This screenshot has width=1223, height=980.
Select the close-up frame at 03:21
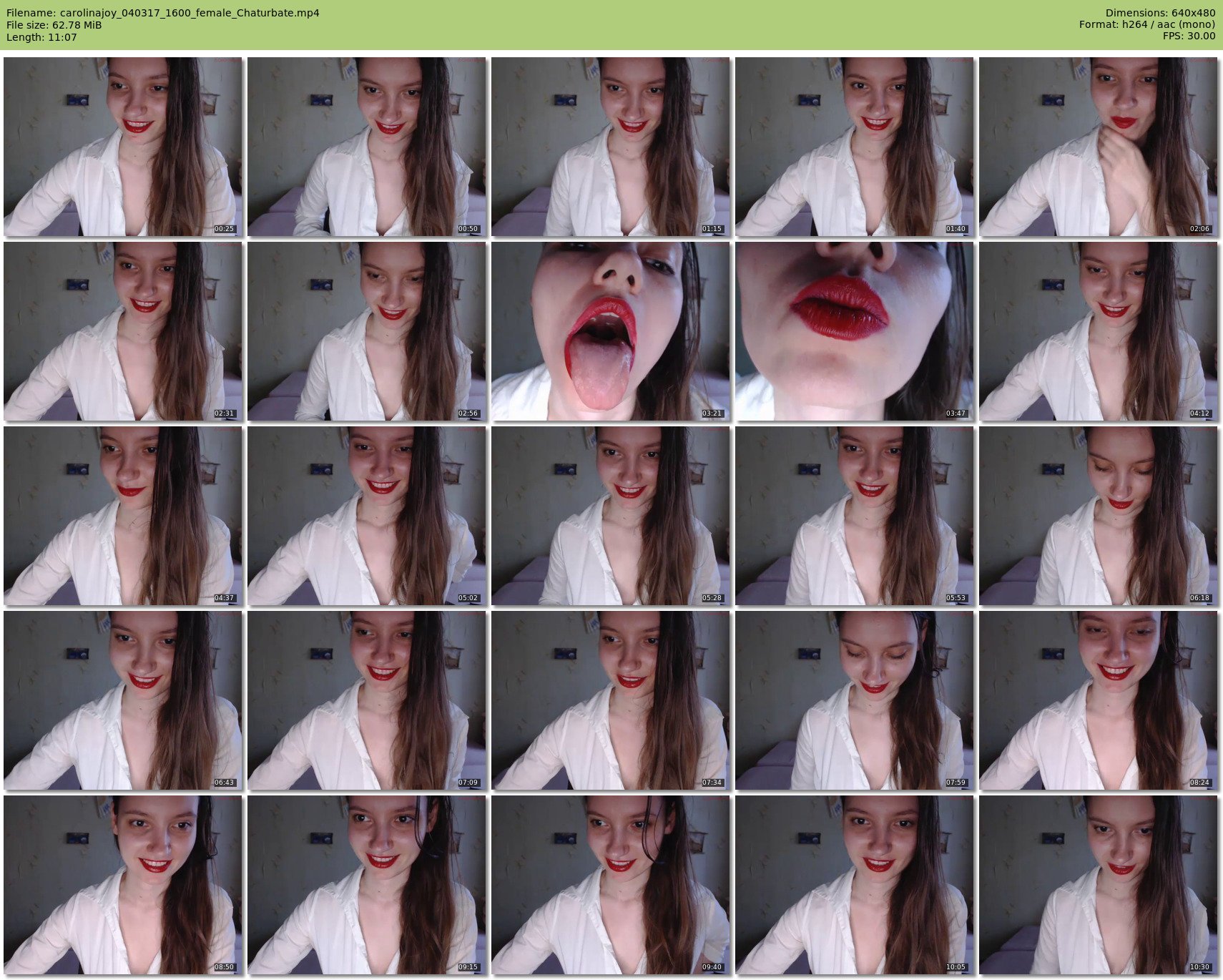tap(611, 331)
